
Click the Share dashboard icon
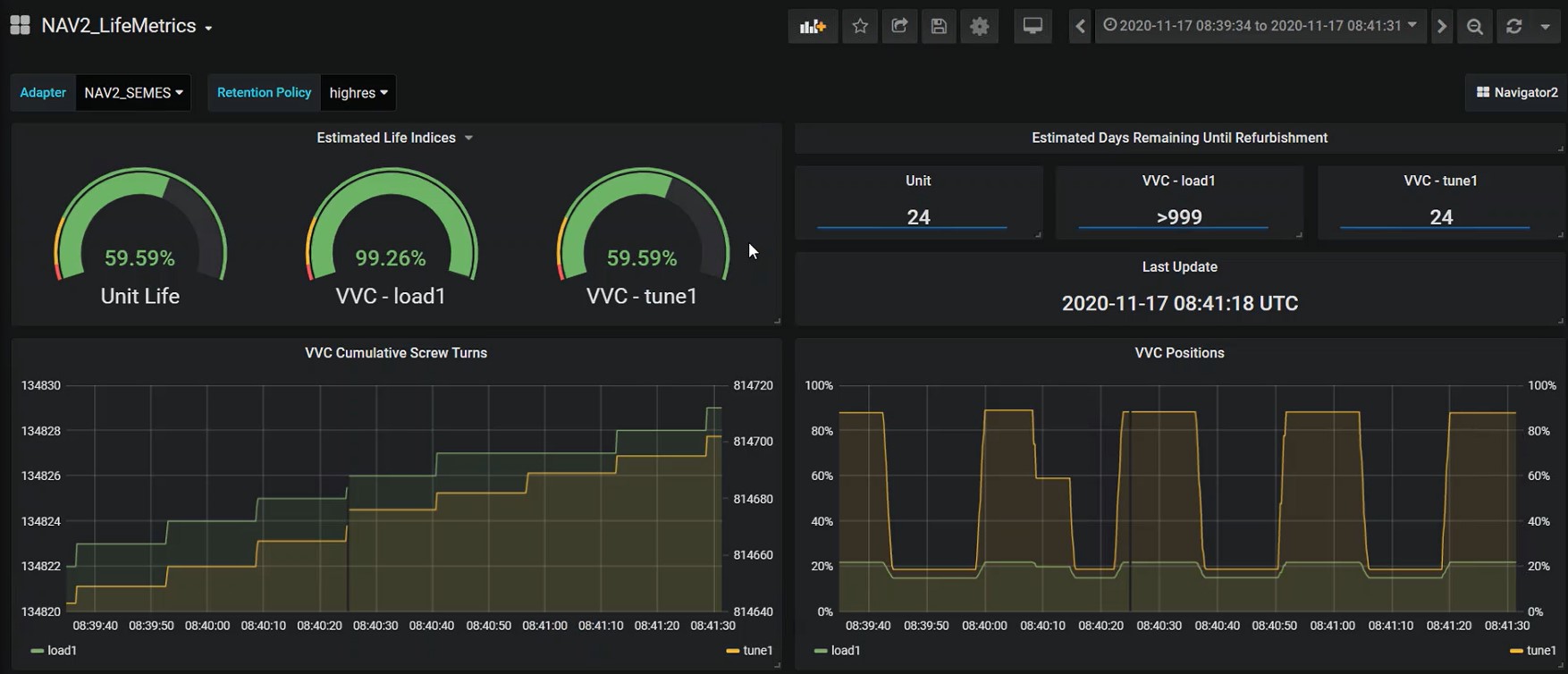(x=899, y=27)
